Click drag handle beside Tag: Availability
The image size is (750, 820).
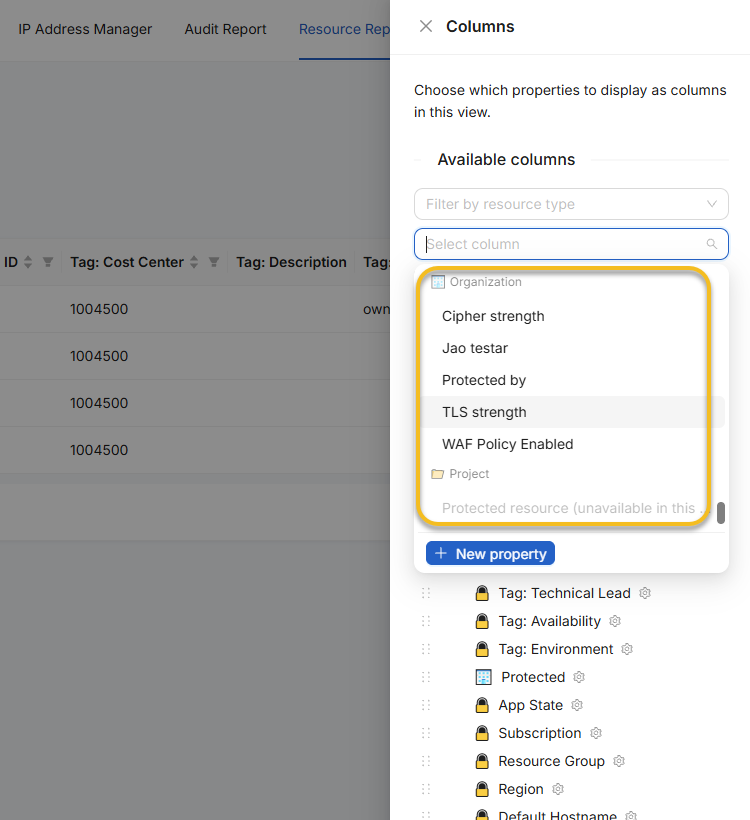pos(426,621)
